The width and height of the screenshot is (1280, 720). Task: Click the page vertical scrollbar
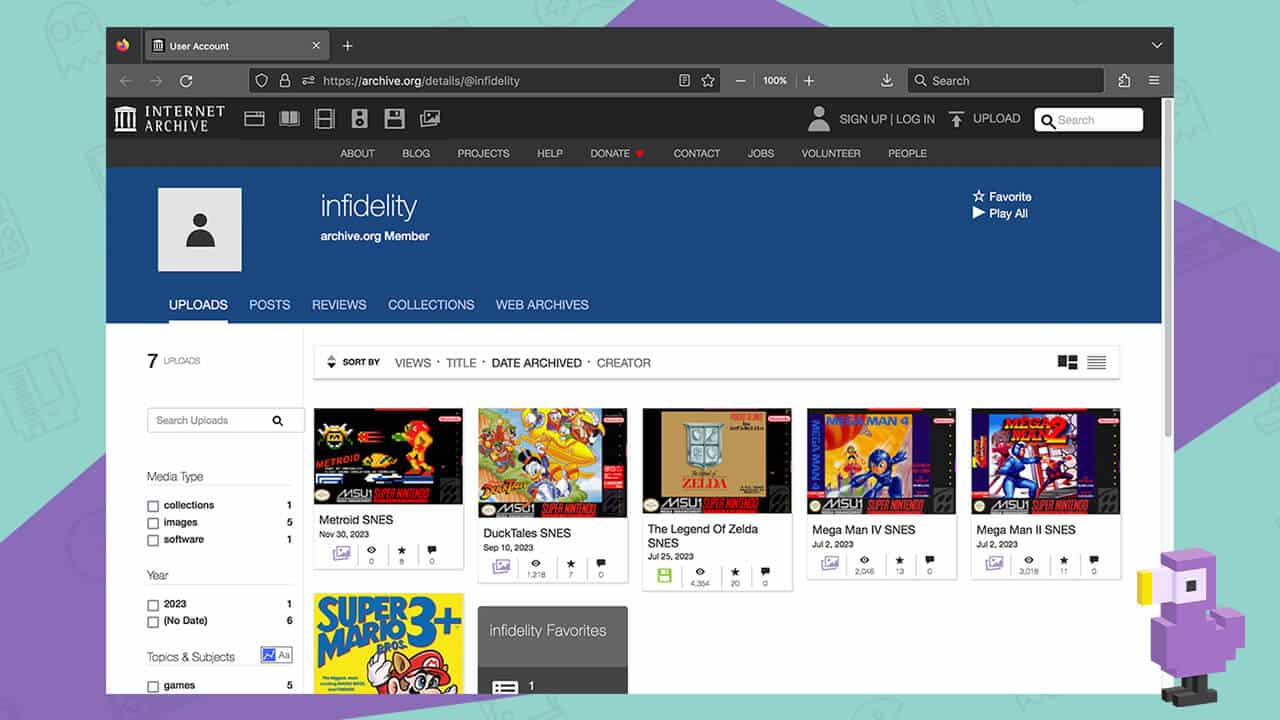click(1167, 270)
